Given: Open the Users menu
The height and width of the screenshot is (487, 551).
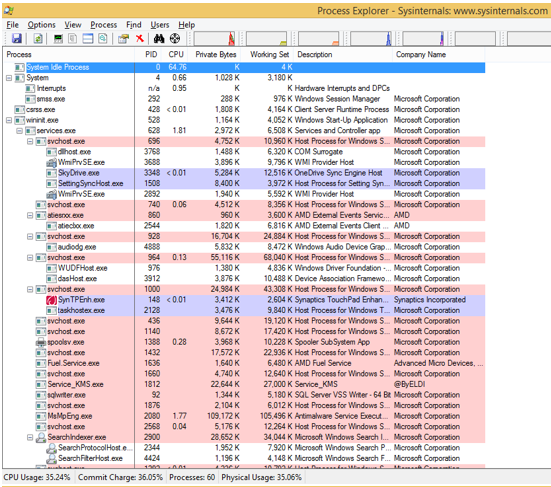Looking at the screenshot, I should (160, 25).
